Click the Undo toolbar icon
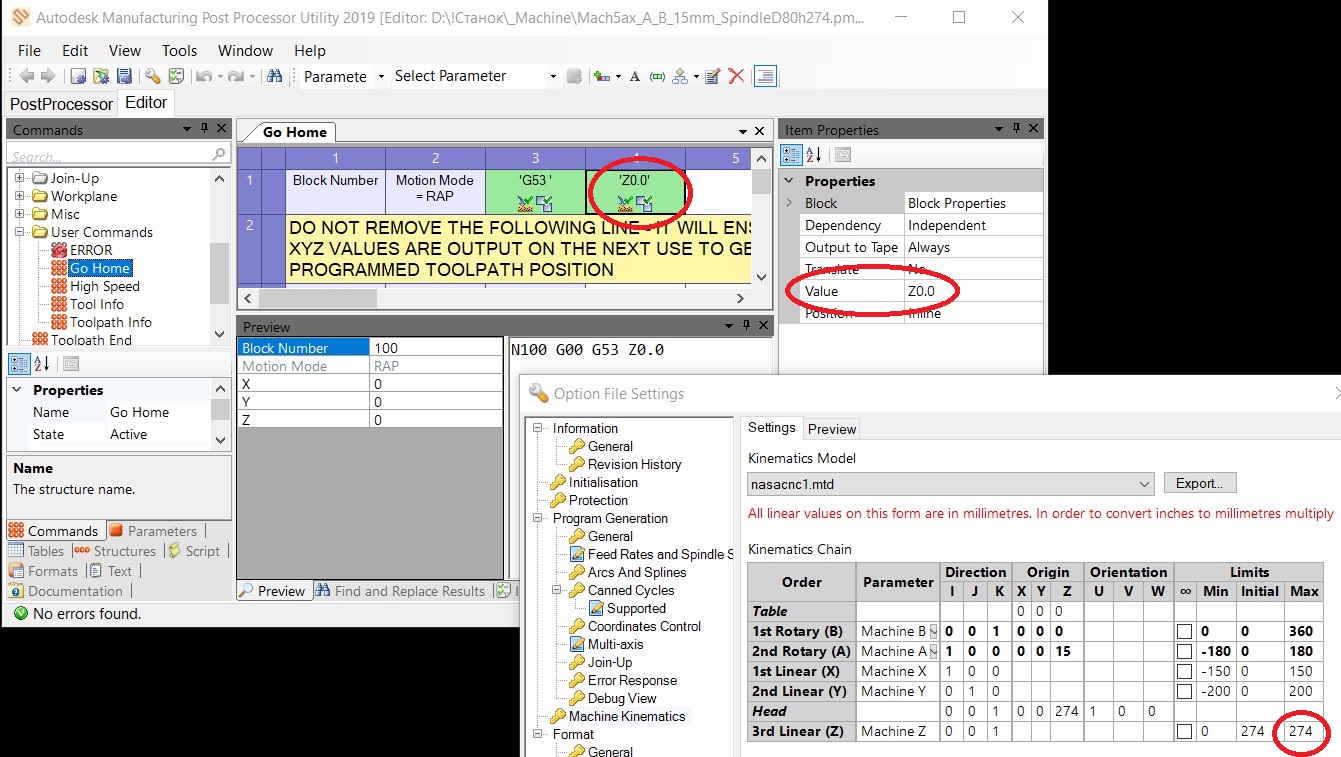 click(206, 75)
